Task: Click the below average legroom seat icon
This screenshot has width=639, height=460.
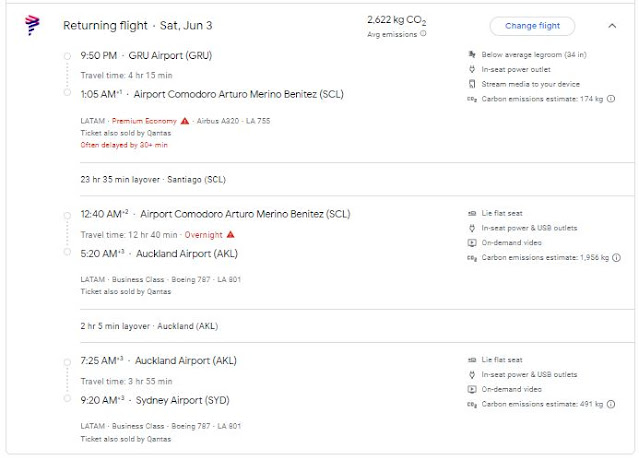Action: pos(471,54)
